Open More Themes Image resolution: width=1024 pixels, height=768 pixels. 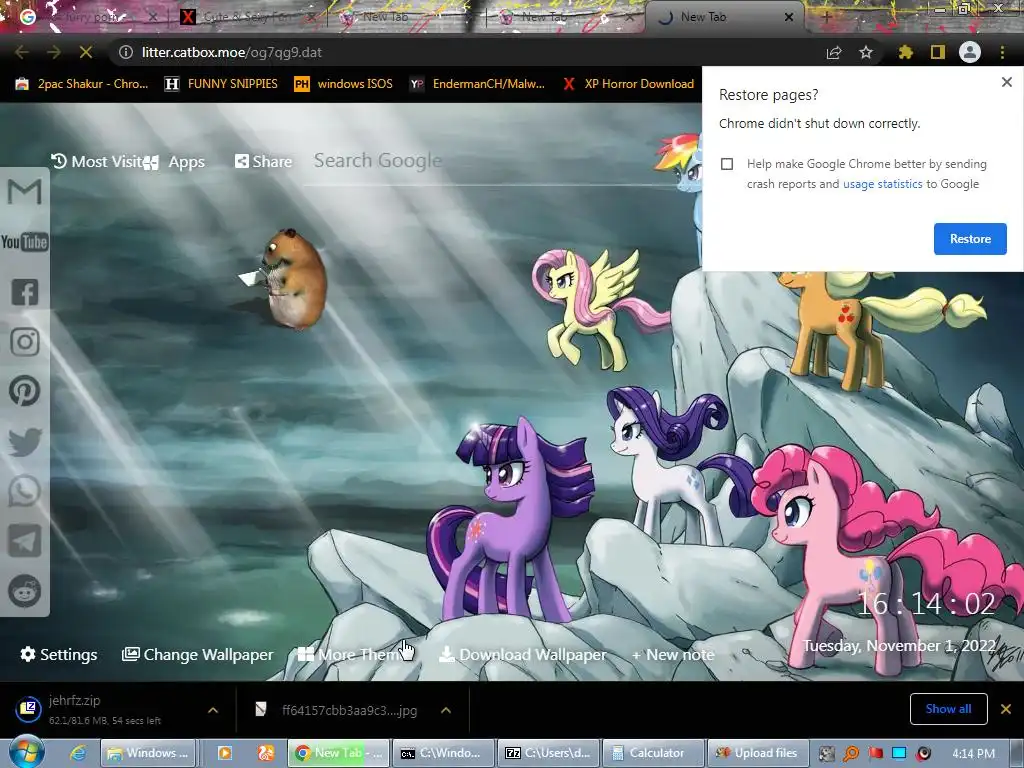[x=351, y=654]
